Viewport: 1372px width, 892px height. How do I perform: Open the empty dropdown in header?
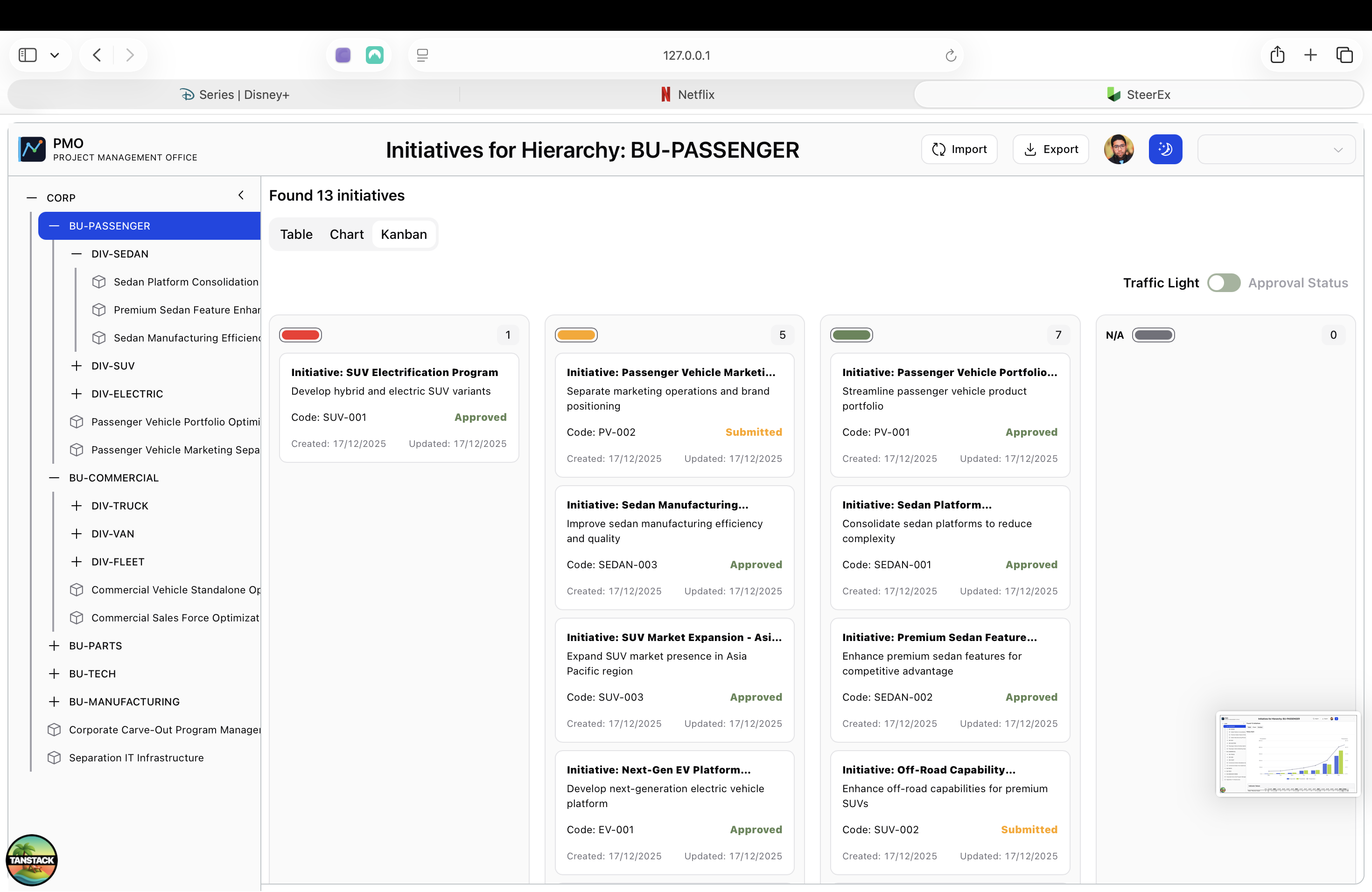point(1276,150)
